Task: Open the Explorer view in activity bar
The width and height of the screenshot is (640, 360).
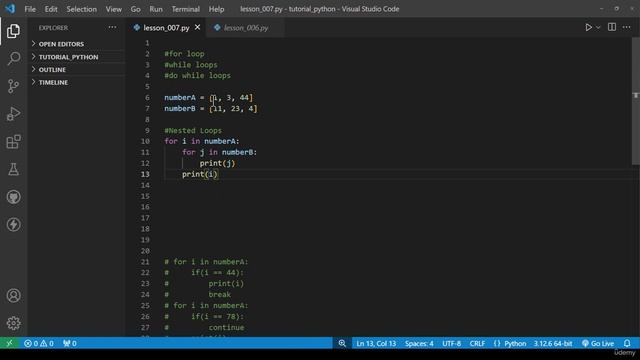Action: click(x=13, y=31)
